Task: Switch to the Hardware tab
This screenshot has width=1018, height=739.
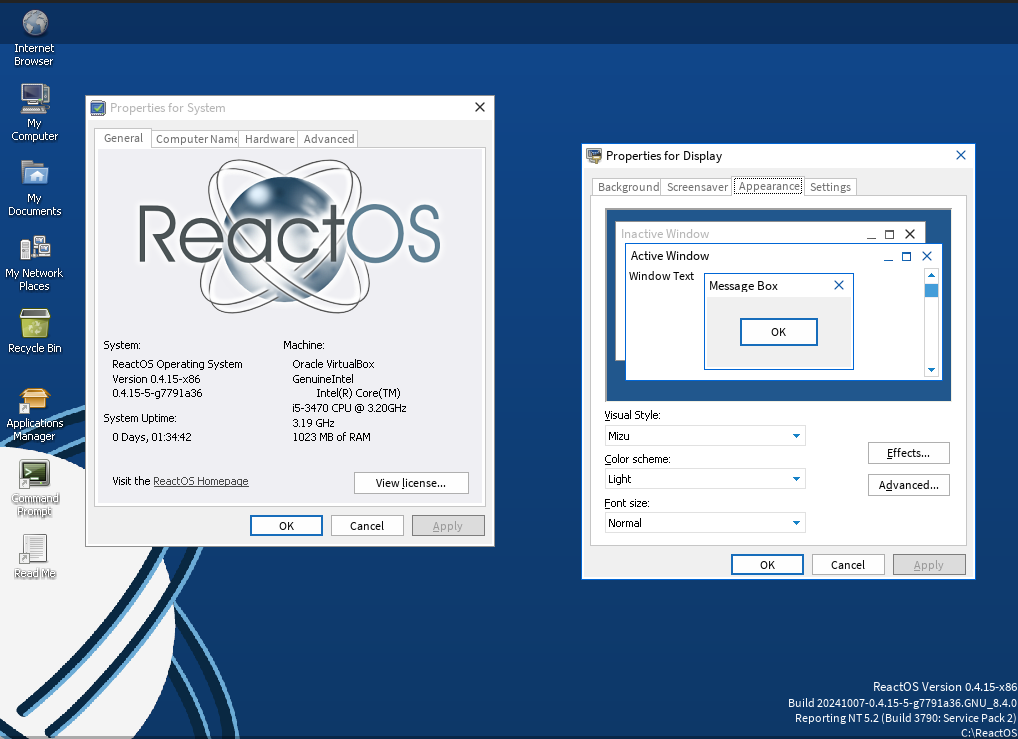Action: [269, 139]
